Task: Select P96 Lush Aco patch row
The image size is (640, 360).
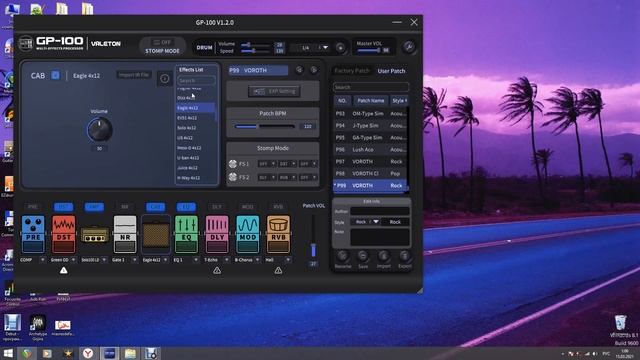Action: tap(370, 150)
